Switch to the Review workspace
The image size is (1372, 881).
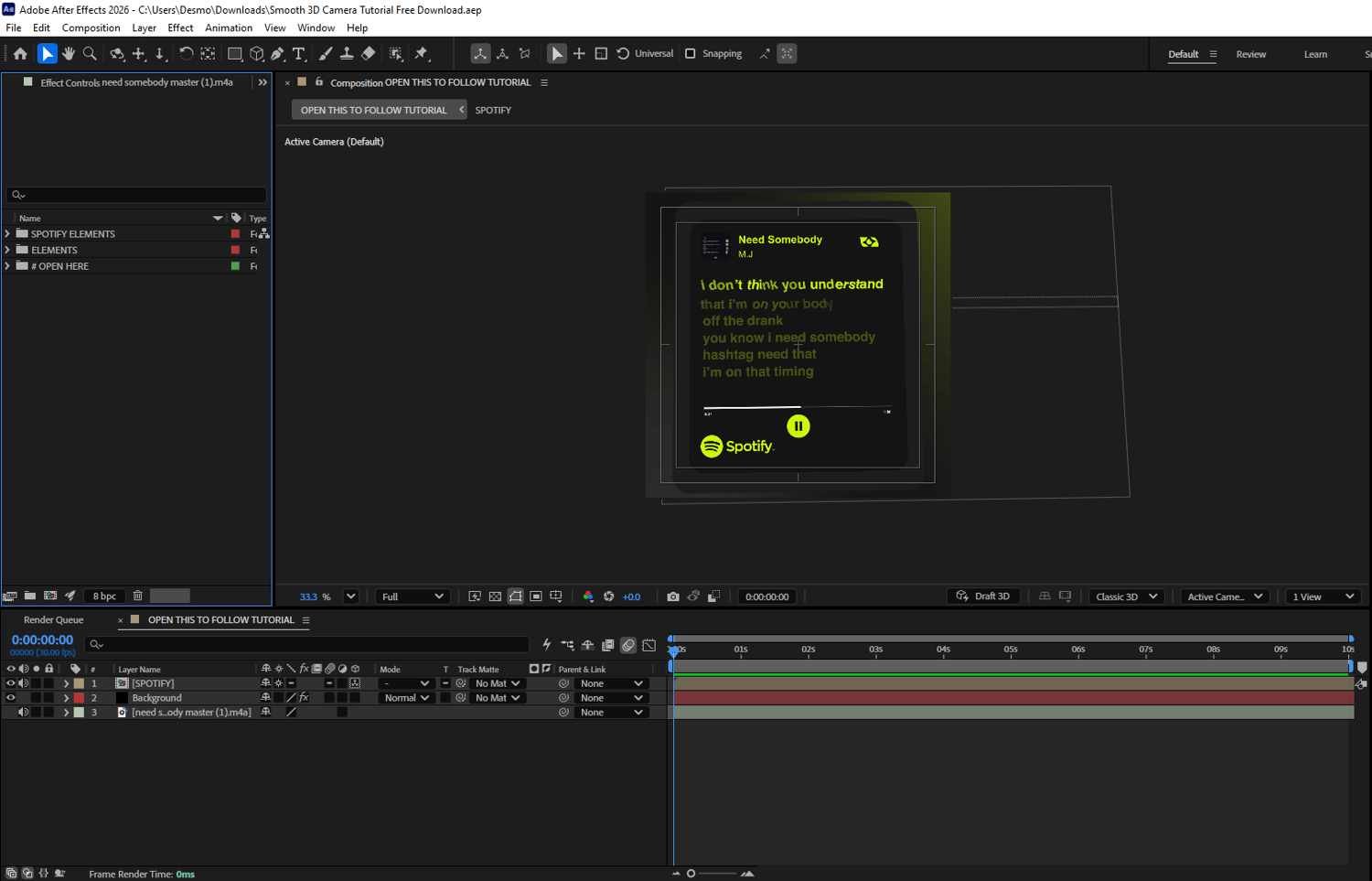[1251, 55]
